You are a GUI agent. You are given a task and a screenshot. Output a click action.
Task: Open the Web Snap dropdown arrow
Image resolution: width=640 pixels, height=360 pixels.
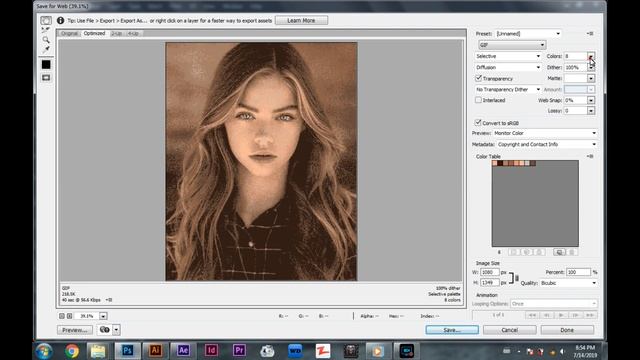[591, 100]
